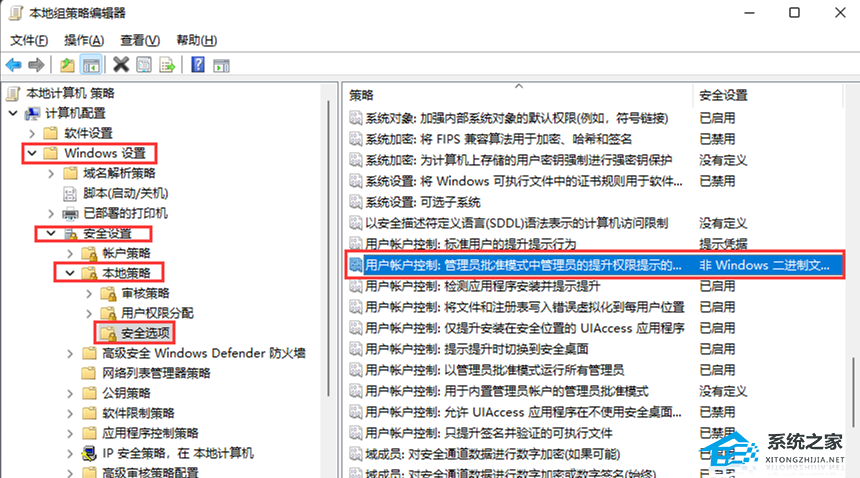
Task: Expand the 软件设置 tree node
Action: (32, 134)
